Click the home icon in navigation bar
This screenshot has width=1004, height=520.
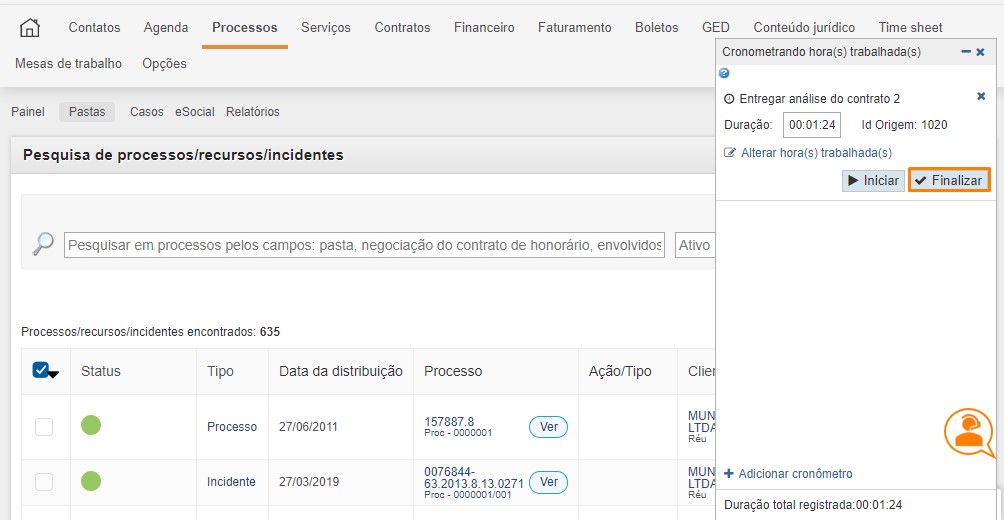tap(30, 27)
